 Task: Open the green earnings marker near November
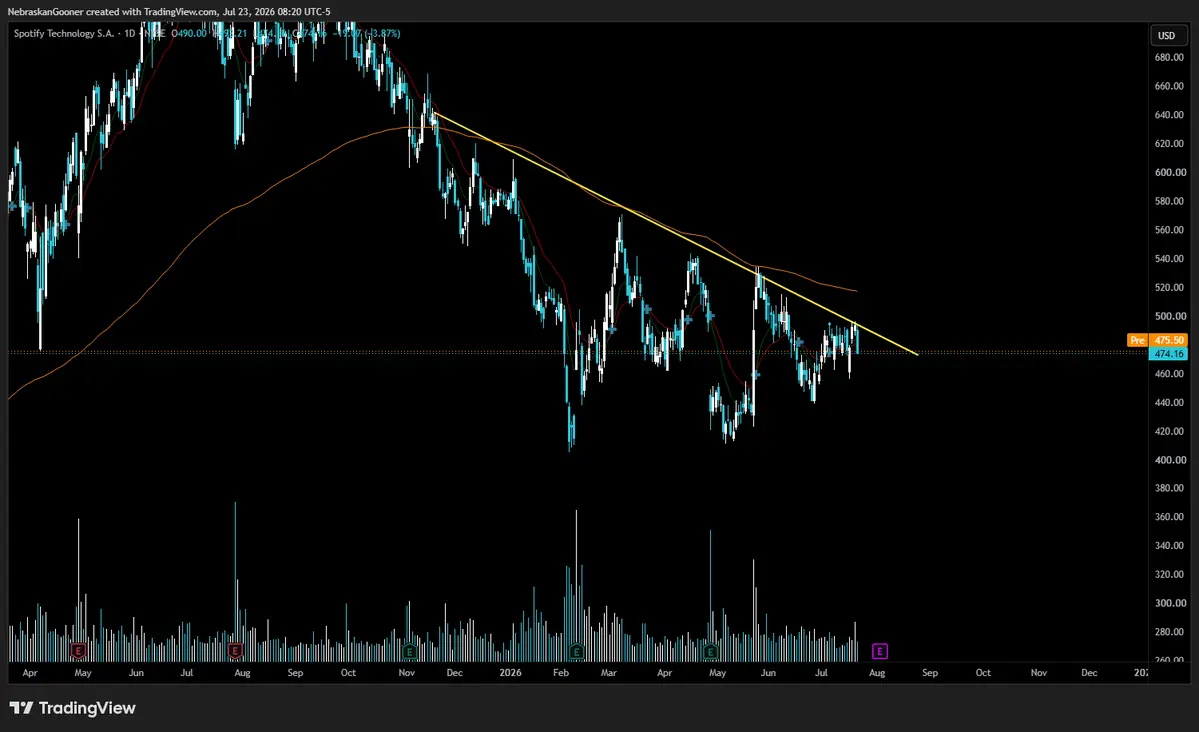(x=409, y=652)
